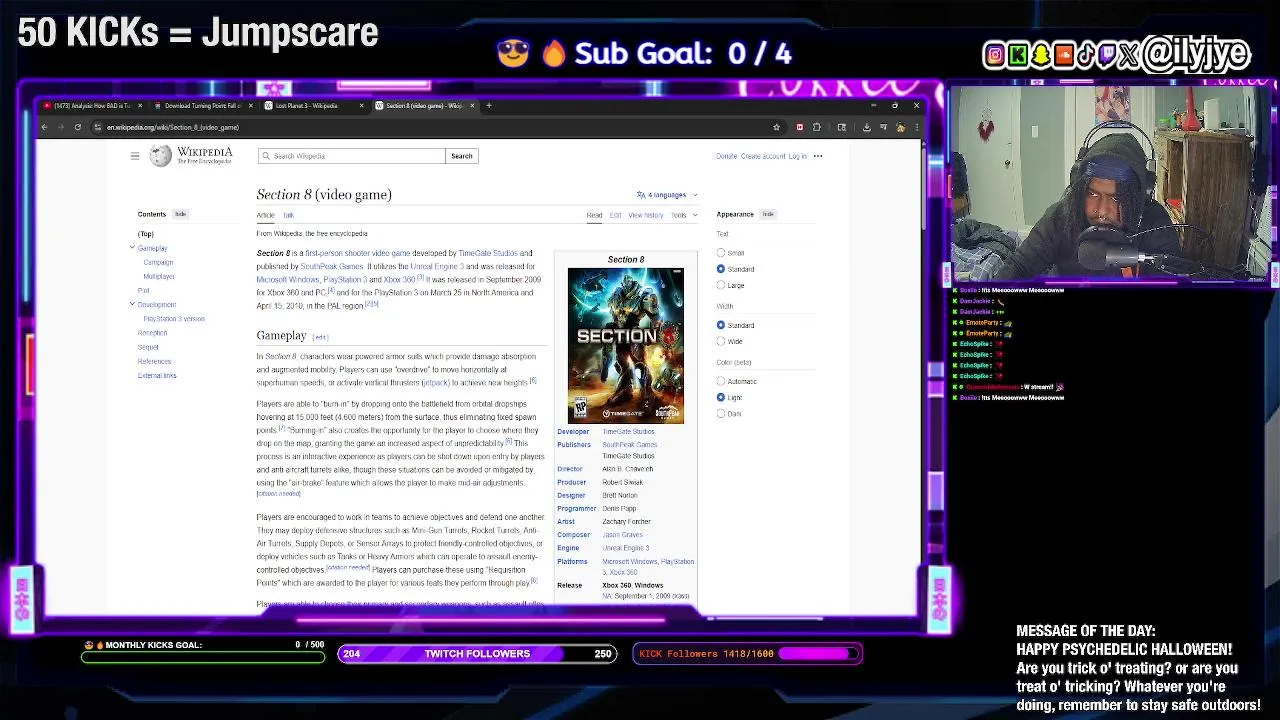
Task: Select Small text size
Action: [x=721, y=253]
